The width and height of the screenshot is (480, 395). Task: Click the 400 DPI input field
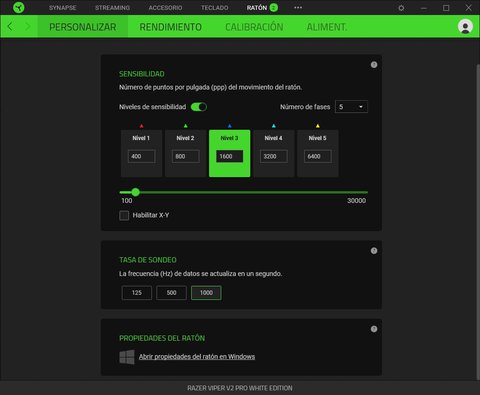tap(141, 156)
